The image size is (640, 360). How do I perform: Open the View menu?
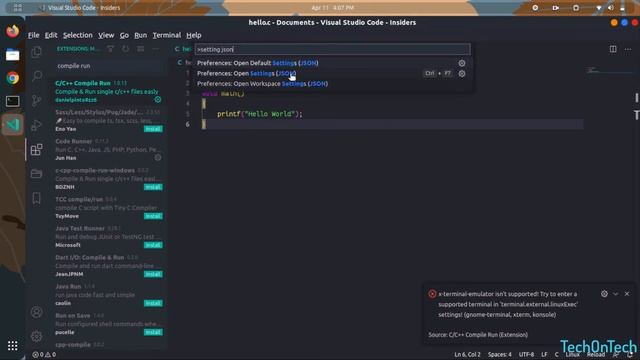[106, 35]
